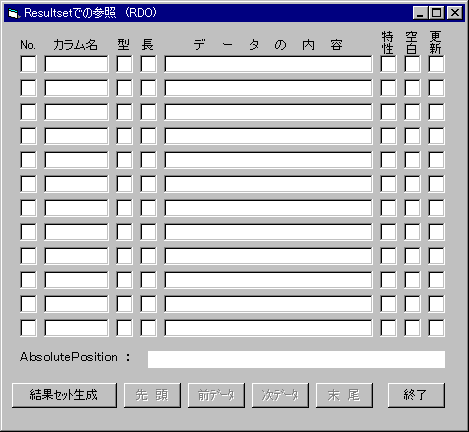Click the 型 column header label
Screen dimensions: 469x432
point(124,45)
